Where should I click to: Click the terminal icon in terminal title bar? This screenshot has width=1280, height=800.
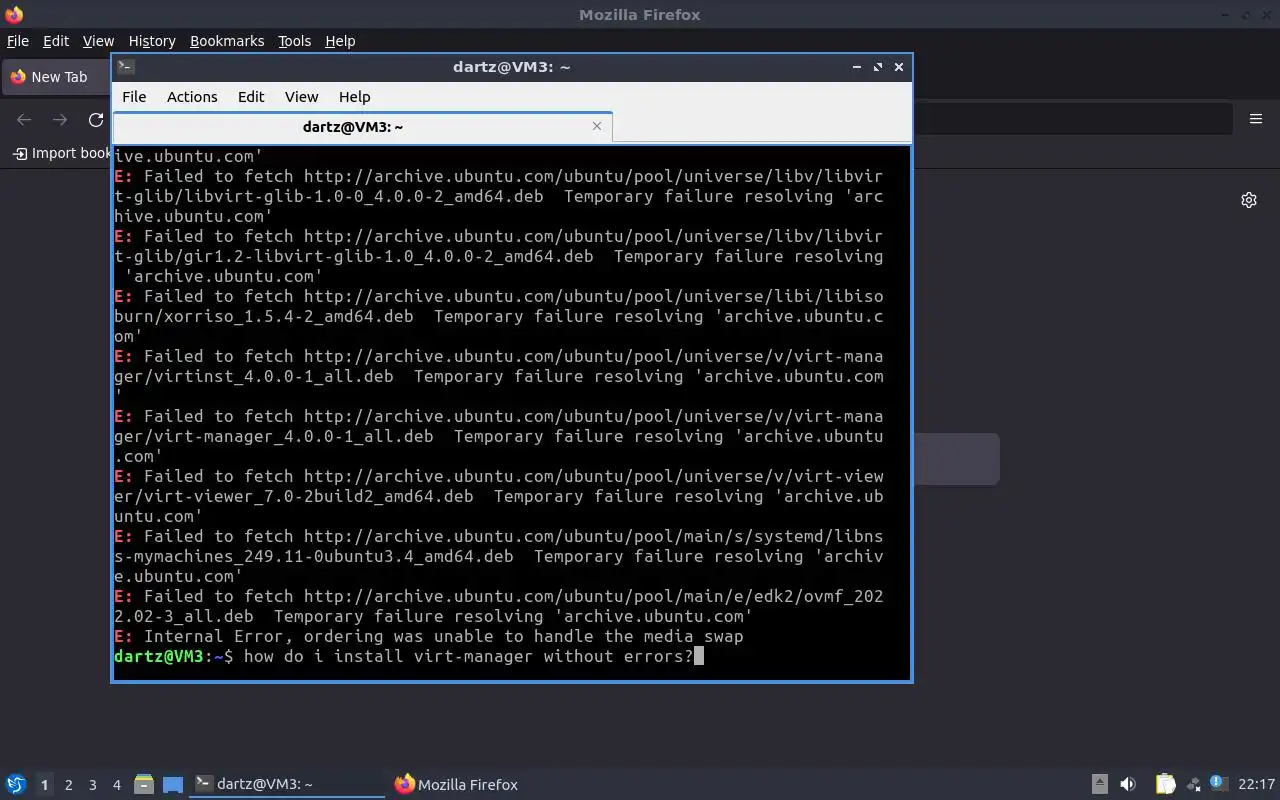pos(125,67)
